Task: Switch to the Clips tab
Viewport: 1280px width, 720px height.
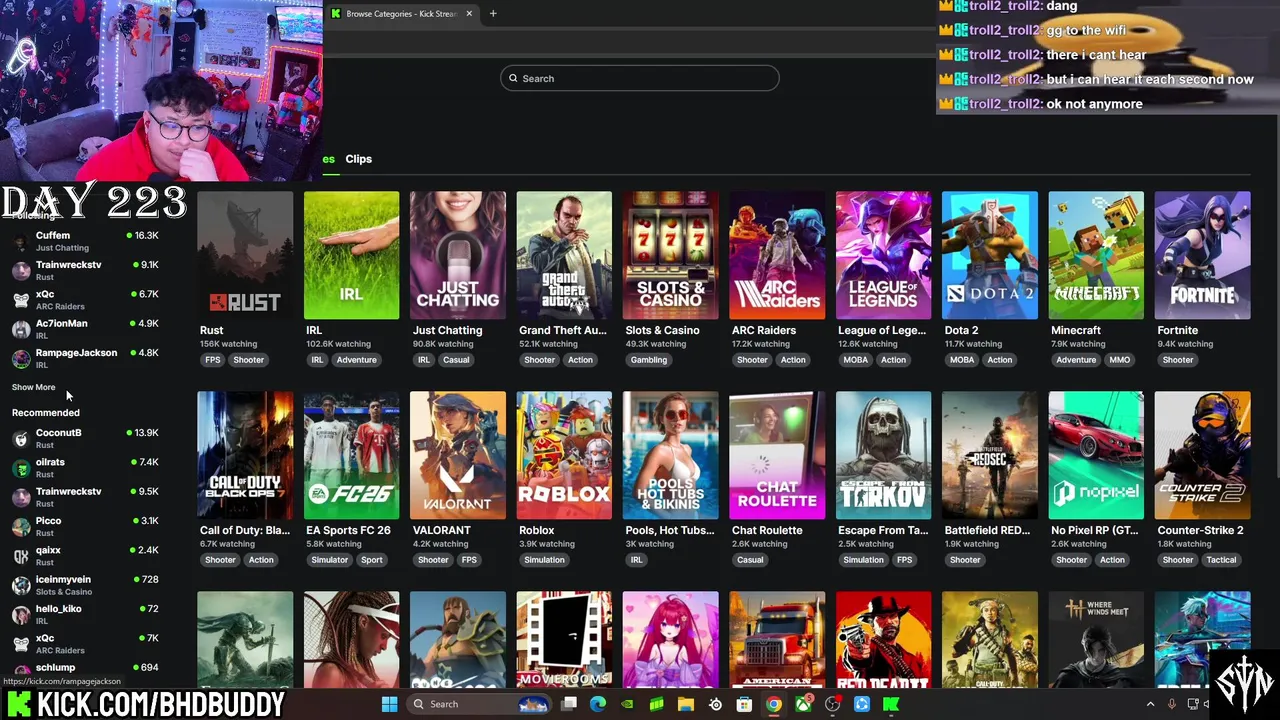Action: point(358,159)
